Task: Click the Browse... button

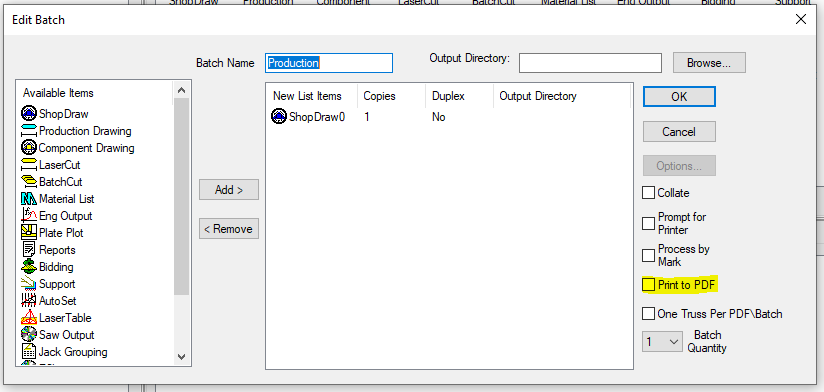Action: 709,63
